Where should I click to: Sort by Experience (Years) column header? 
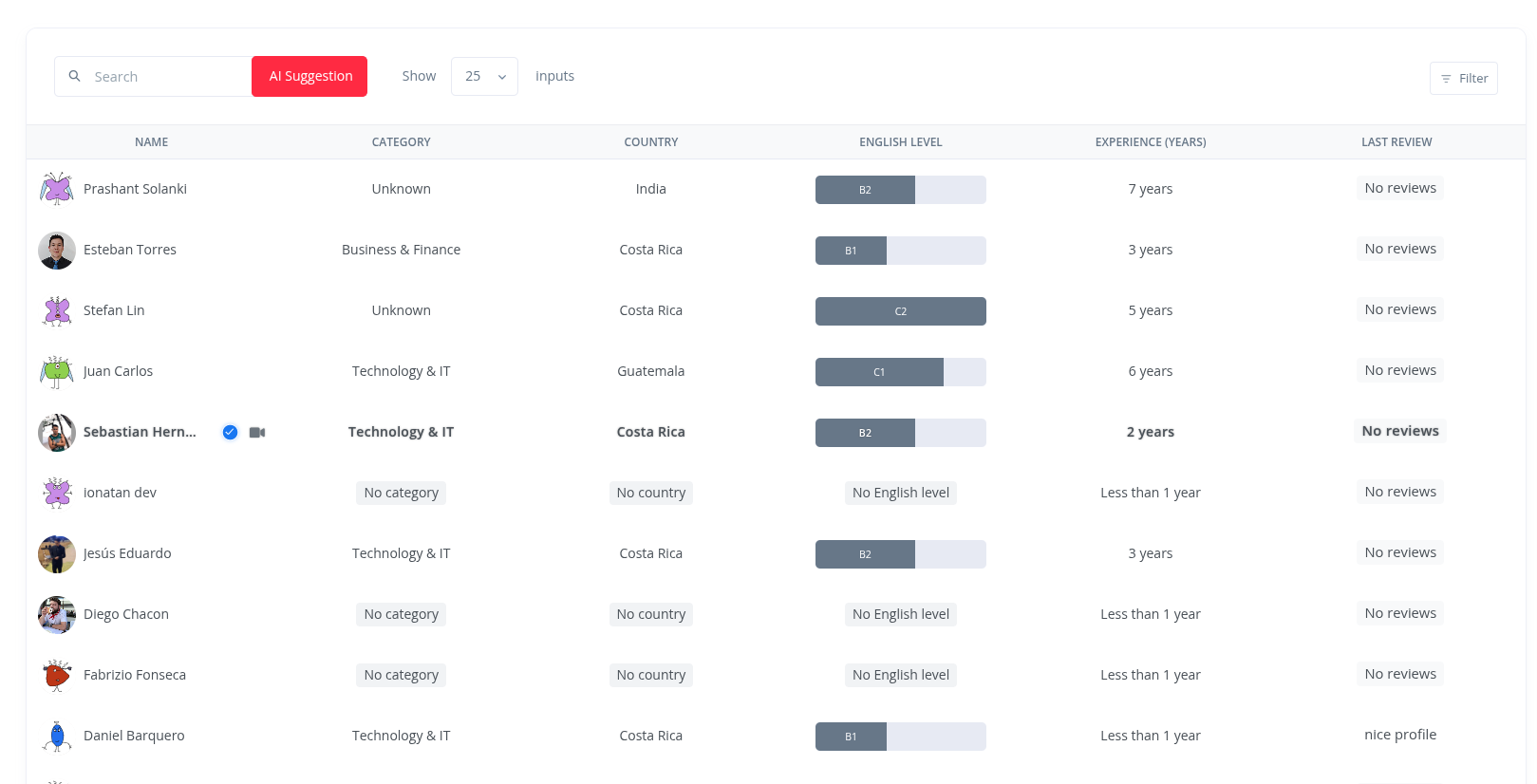pos(1150,142)
